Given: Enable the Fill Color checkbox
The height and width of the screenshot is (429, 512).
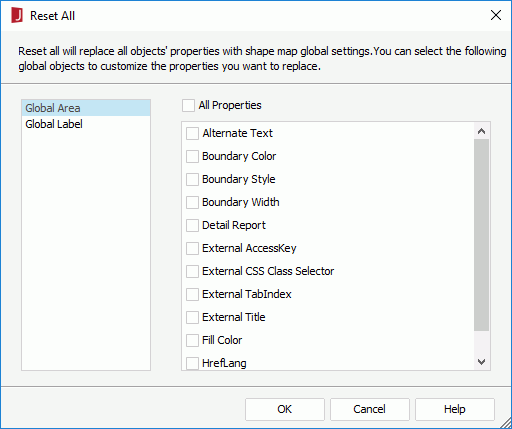Looking at the screenshot, I should click(x=192, y=340).
